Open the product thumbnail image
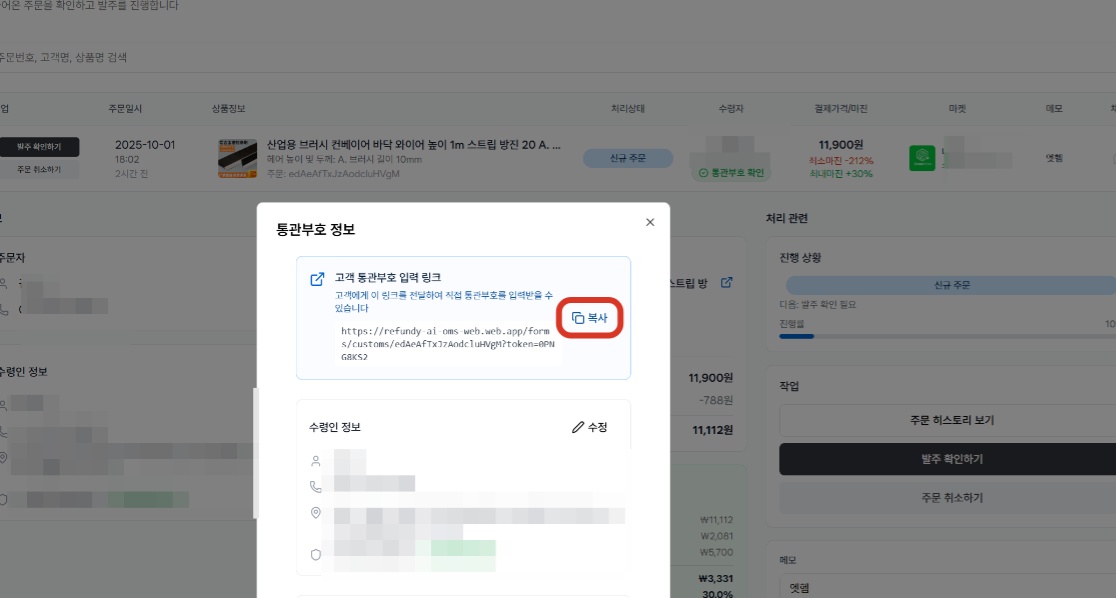 (237, 158)
